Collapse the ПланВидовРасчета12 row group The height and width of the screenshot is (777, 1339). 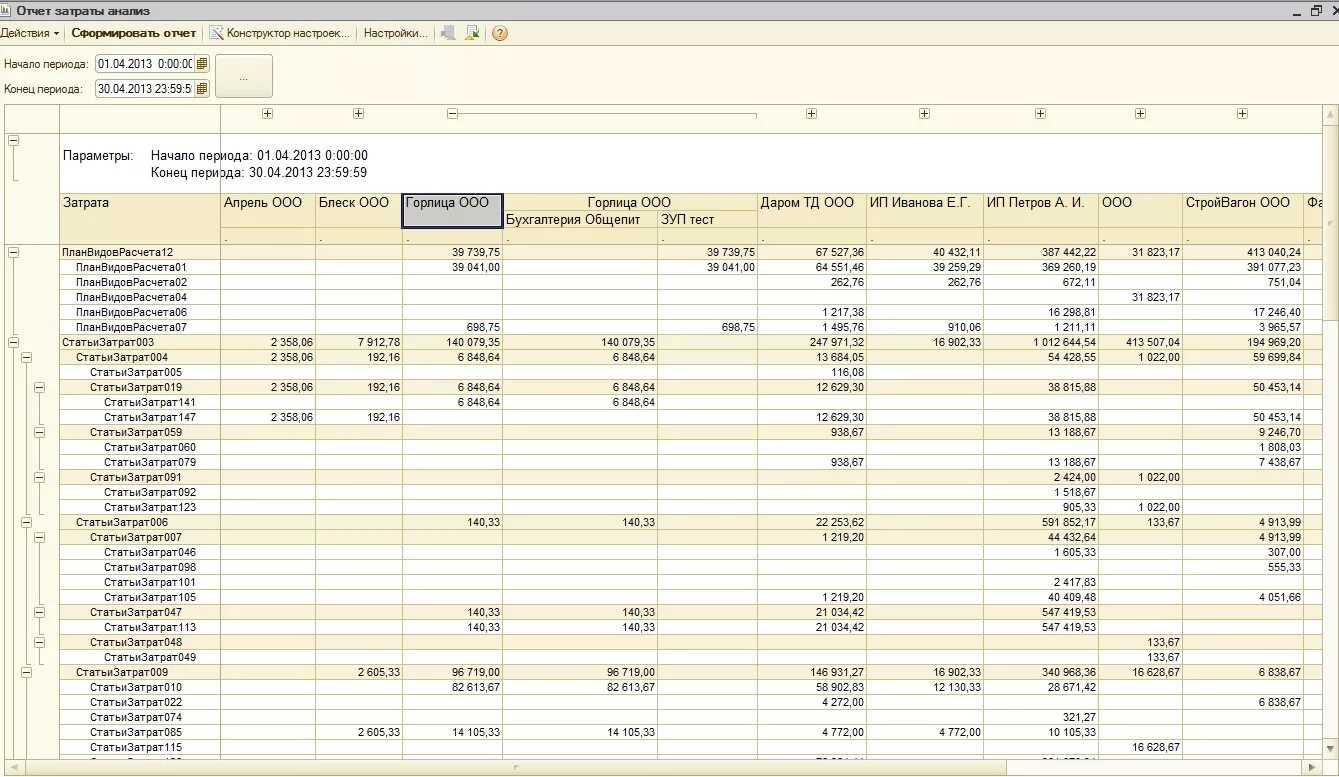(13, 253)
